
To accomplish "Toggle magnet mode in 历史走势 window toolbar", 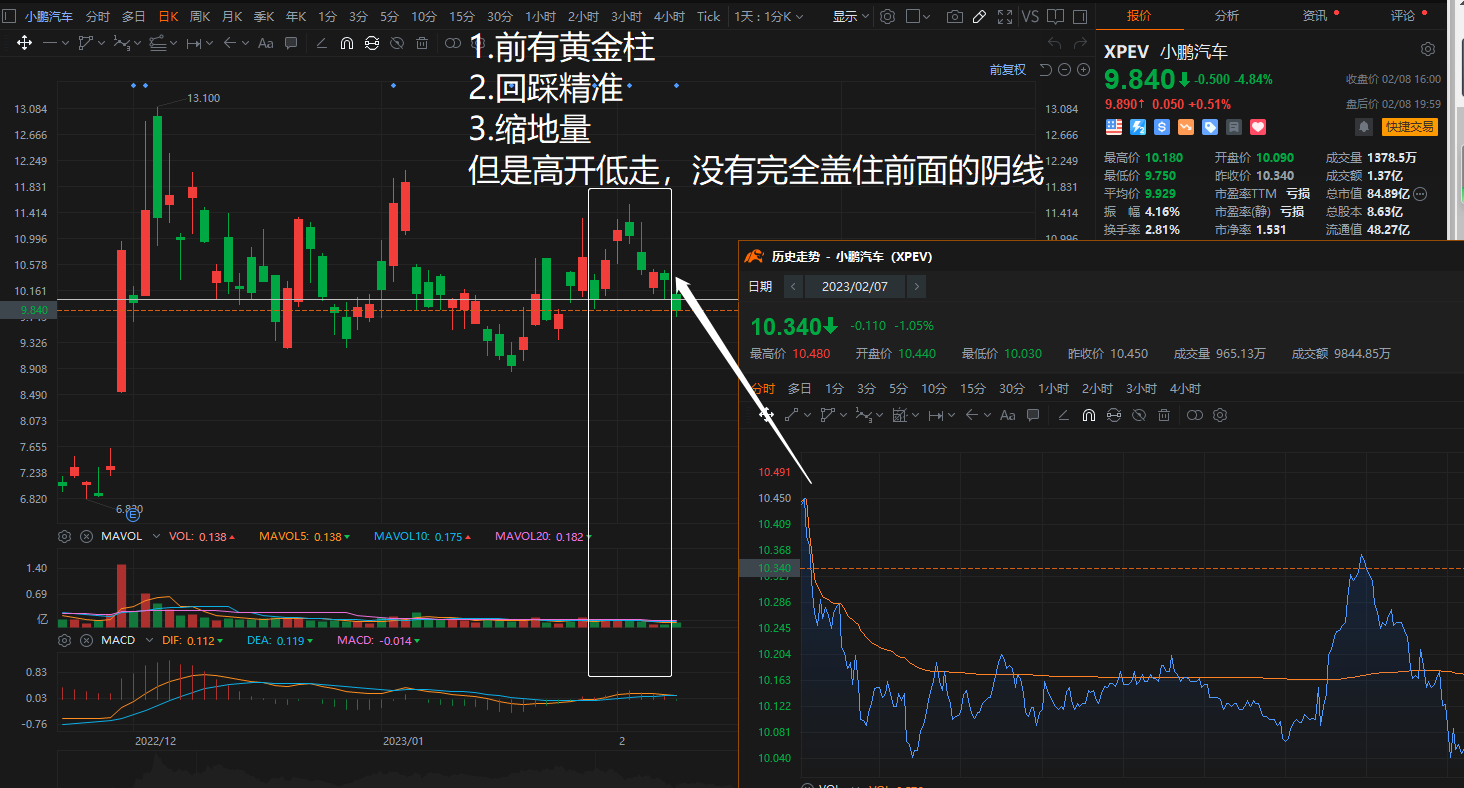I will coord(1089,415).
